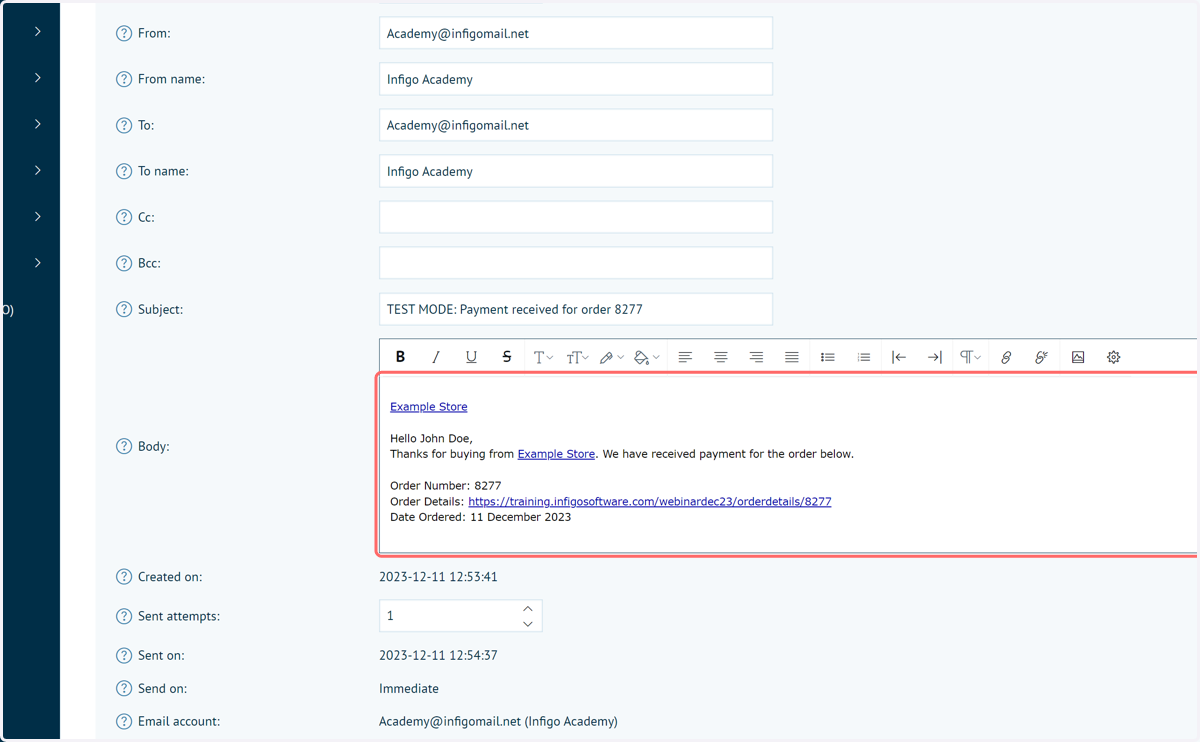The width and height of the screenshot is (1200, 742).
Task: Click the "Order Number: 8277" line
Action: point(446,486)
